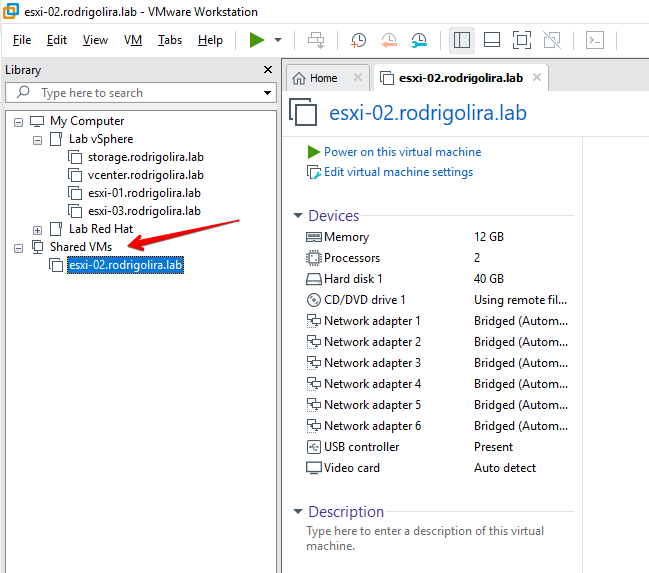Click Send Ctrl+Alt+Del toolbar icon
649x573 pixels.
(x=316, y=40)
